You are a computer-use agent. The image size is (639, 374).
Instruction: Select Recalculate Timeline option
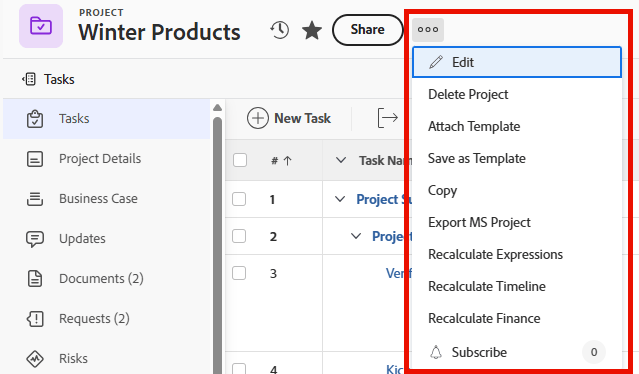[x=517, y=286]
